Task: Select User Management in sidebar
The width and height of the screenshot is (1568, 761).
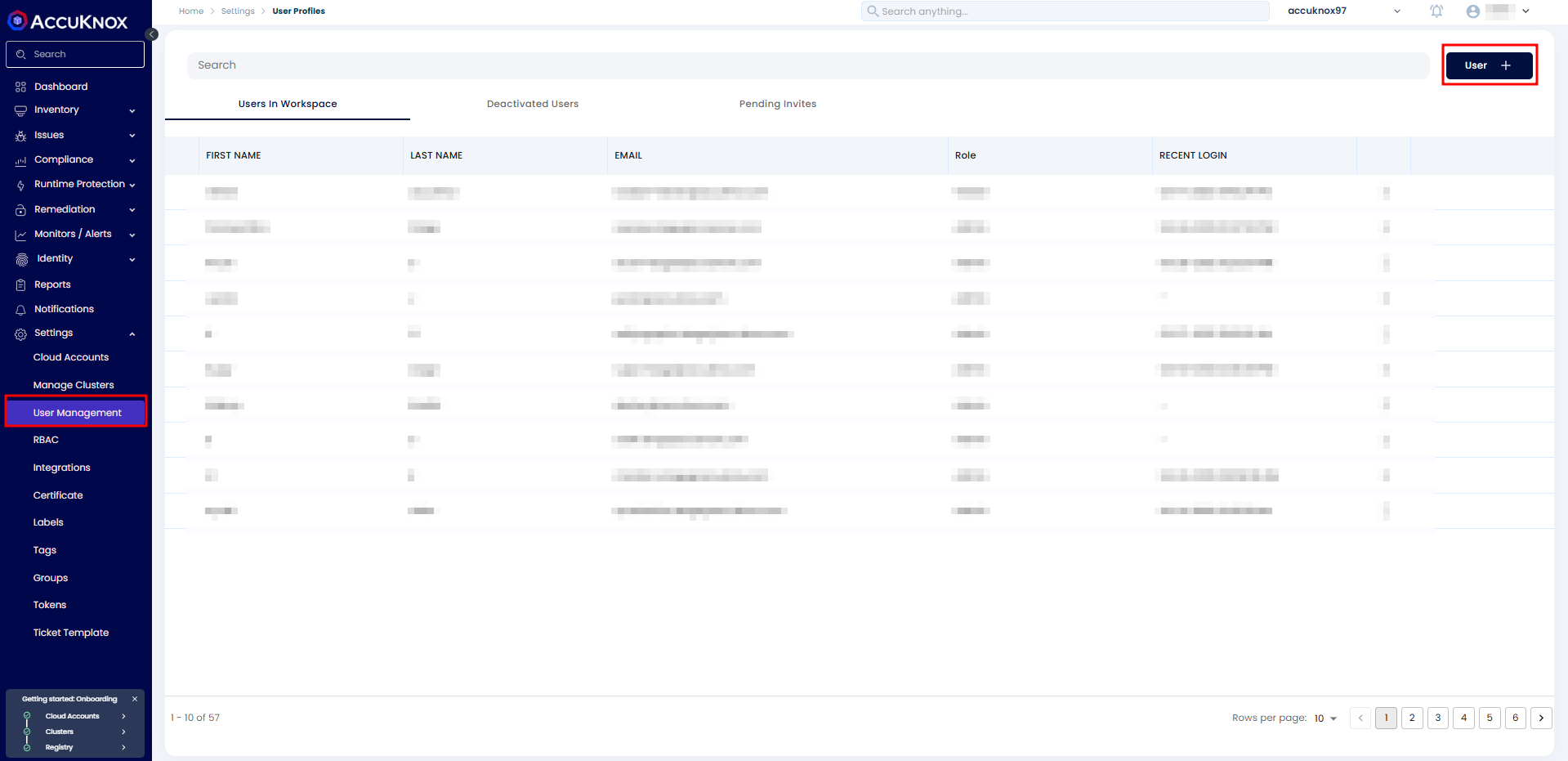Action: pos(76,413)
